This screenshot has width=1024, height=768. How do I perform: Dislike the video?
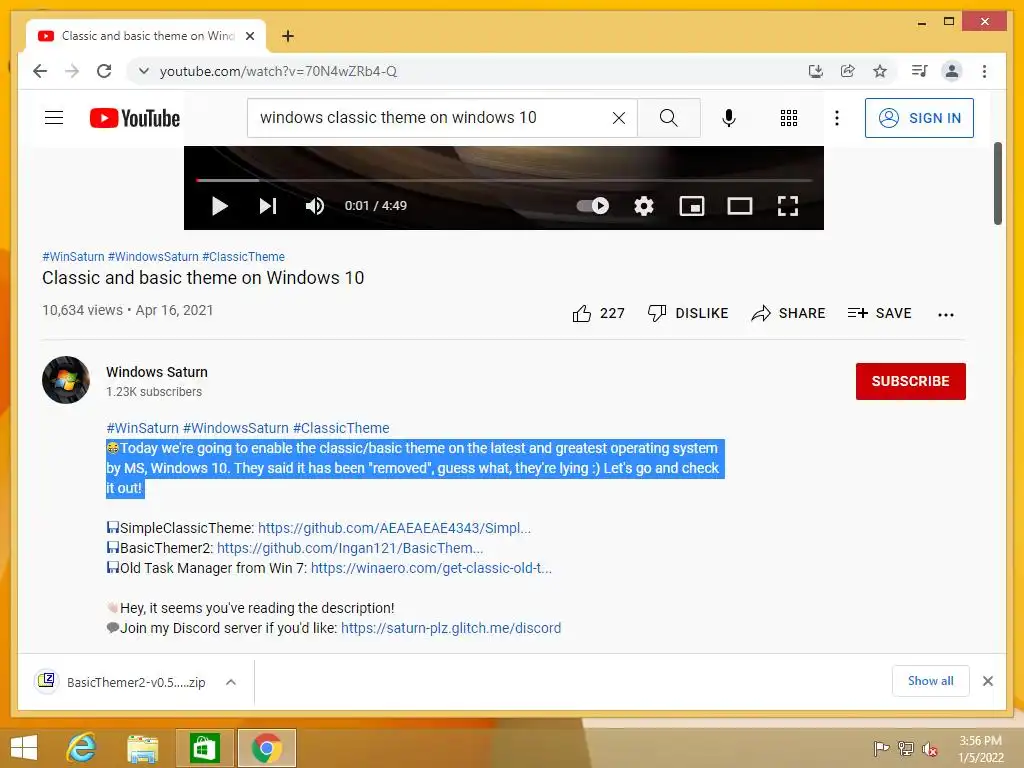click(688, 313)
